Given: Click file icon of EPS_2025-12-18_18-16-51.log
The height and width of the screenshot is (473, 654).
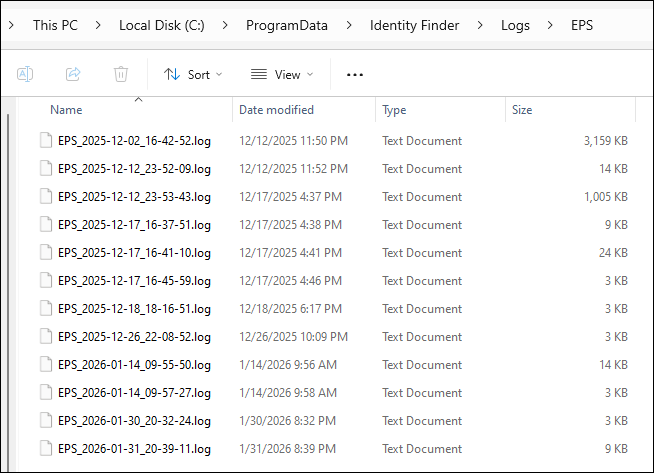Looking at the screenshot, I should [46, 308].
